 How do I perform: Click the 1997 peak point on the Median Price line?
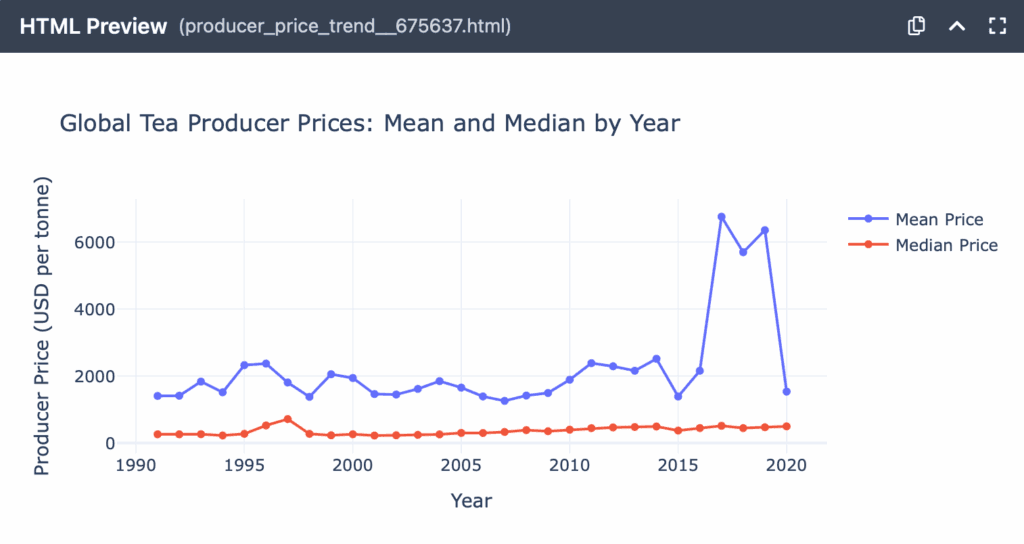pos(287,419)
